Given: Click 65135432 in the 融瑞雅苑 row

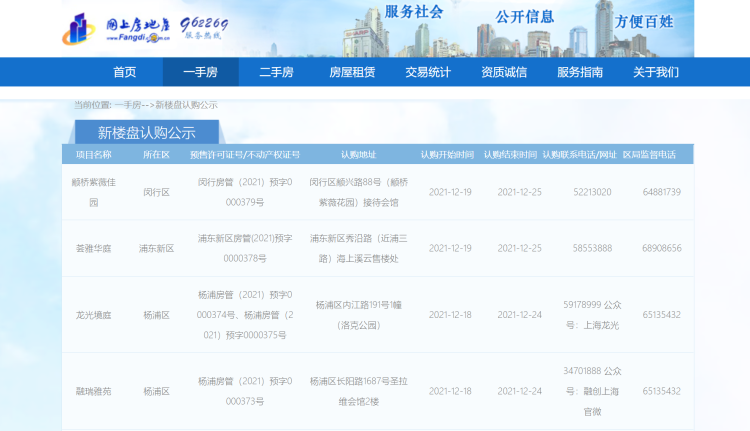Looking at the screenshot, I should (662, 391).
